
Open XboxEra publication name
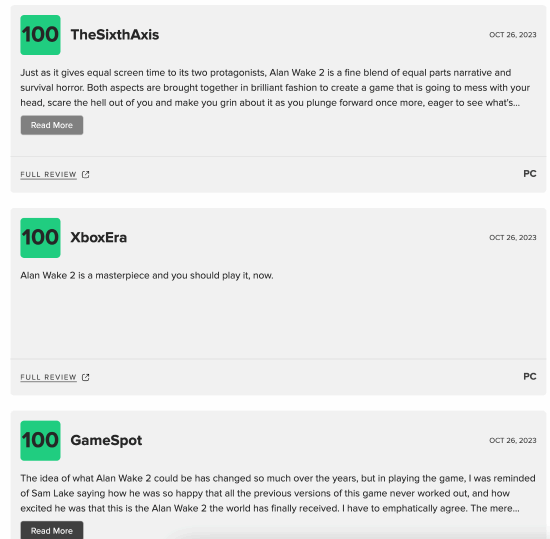pyautogui.click(x=99, y=237)
